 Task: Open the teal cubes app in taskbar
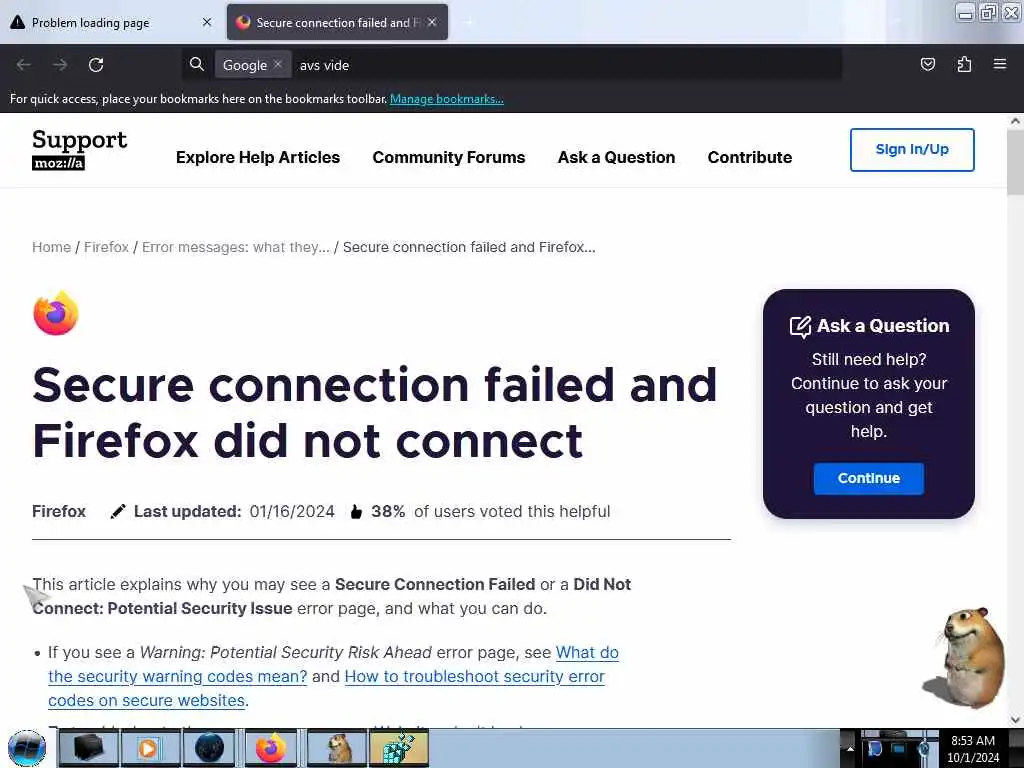[398, 748]
